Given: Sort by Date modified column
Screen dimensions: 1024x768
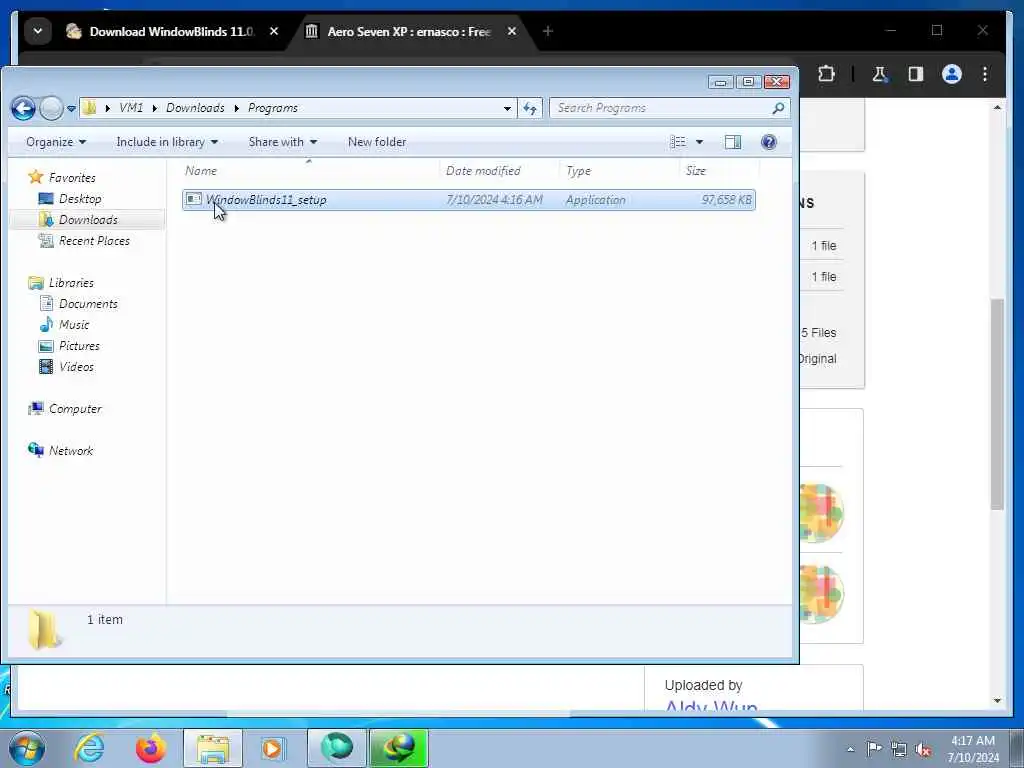Looking at the screenshot, I should [500, 170].
